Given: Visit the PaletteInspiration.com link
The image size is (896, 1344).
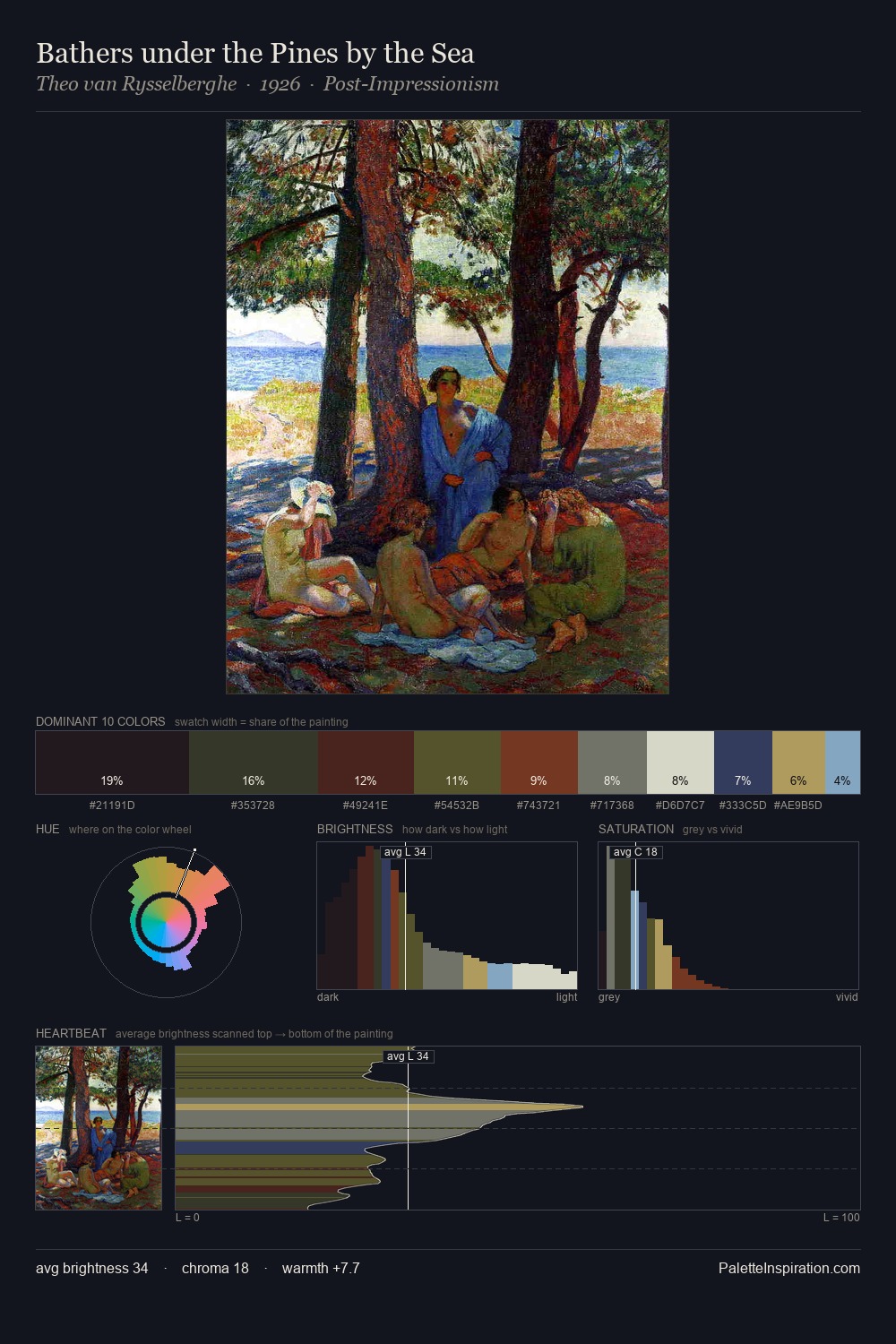Looking at the screenshot, I should 789,1268.
